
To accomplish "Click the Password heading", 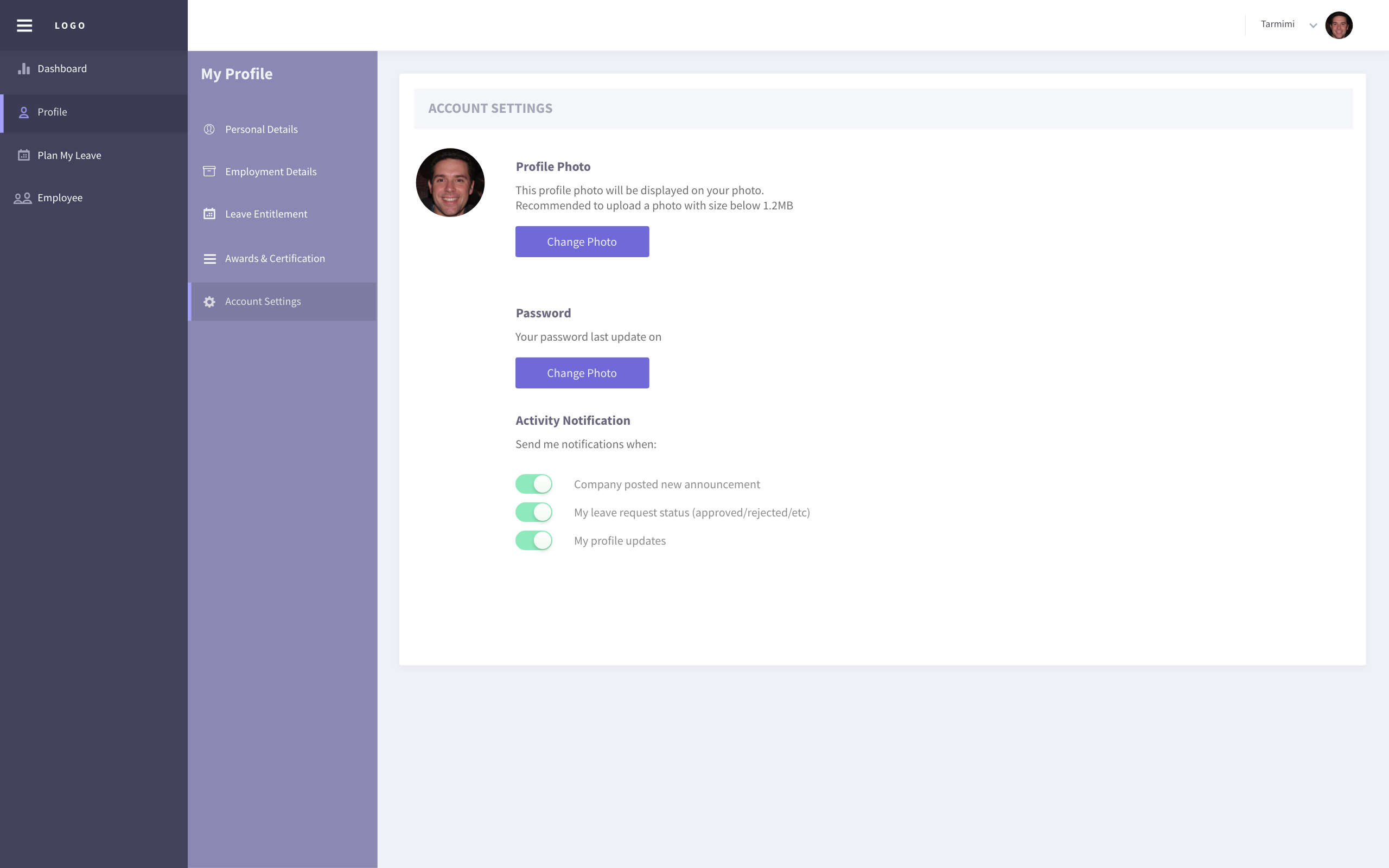I will (x=543, y=313).
